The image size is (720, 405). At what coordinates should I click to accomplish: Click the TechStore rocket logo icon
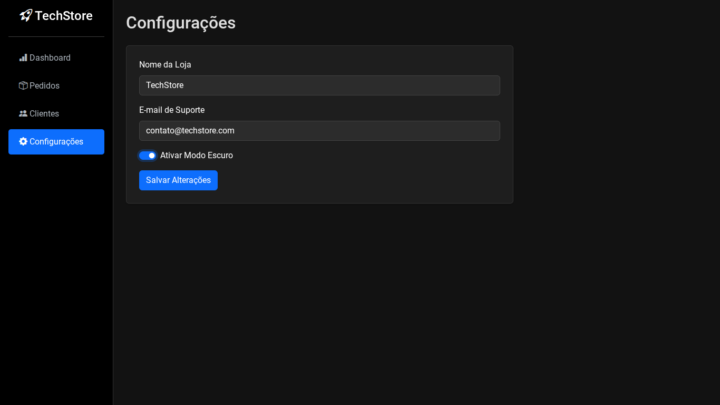(26, 16)
